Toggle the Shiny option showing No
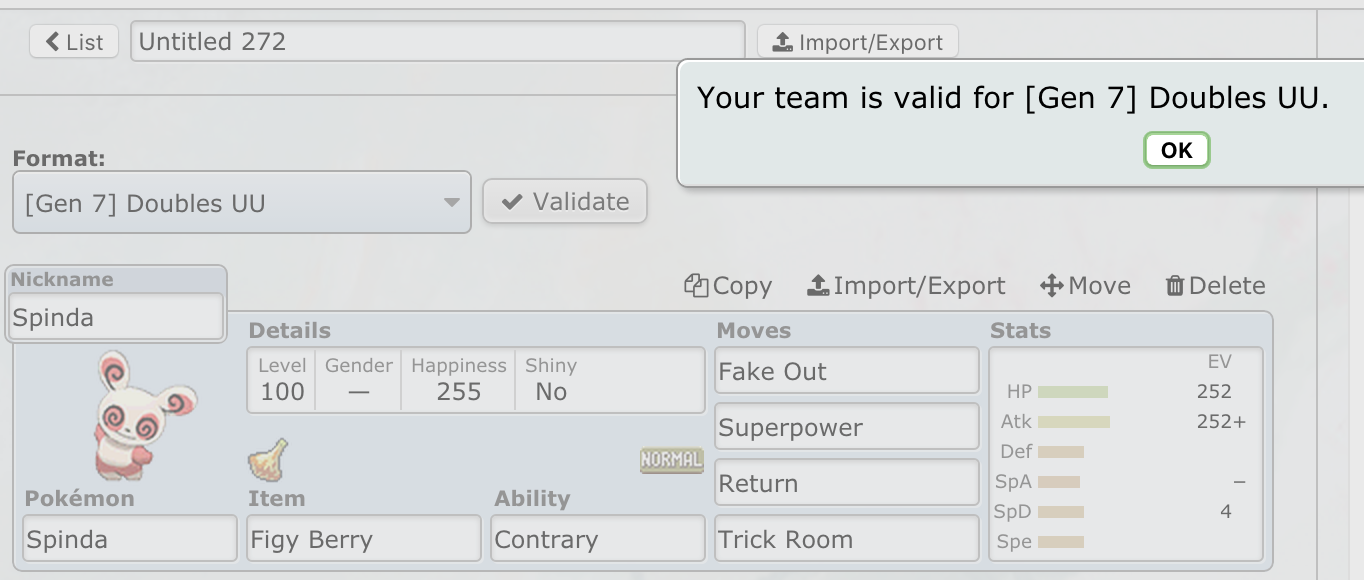1364x580 pixels. (551, 381)
